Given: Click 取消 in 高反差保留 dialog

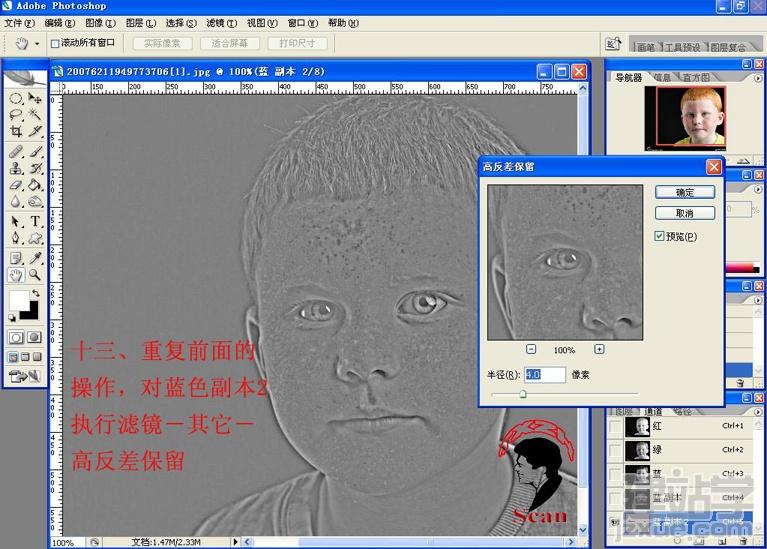Looking at the screenshot, I should pyautogui.click(x=685, y=213).
